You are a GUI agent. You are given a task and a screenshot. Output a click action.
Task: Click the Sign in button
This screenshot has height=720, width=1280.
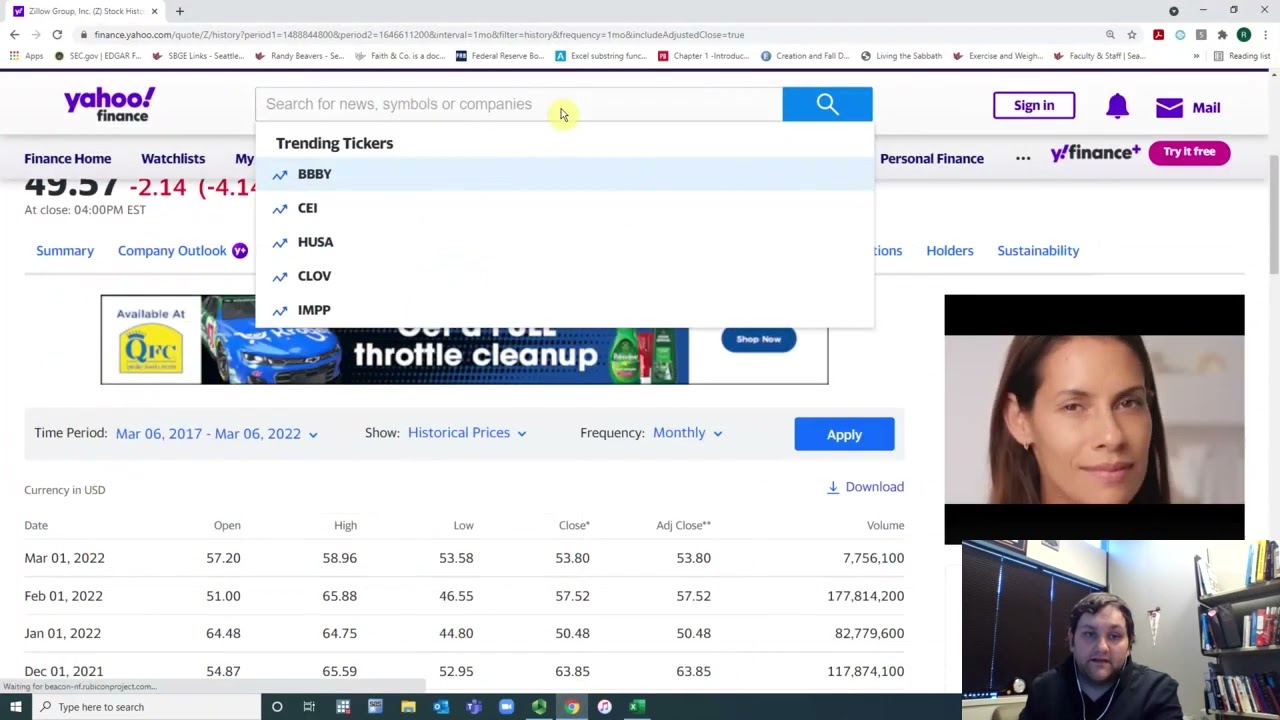point(1034,105)
